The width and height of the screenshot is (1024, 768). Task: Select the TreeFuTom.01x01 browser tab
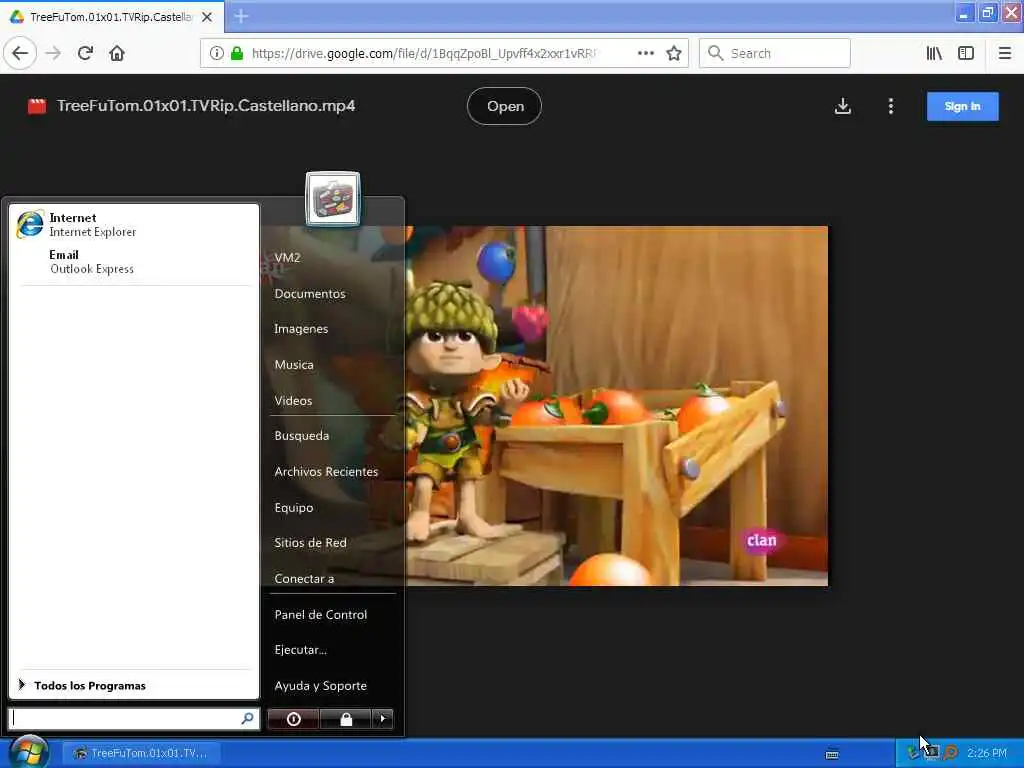(112, 17)
